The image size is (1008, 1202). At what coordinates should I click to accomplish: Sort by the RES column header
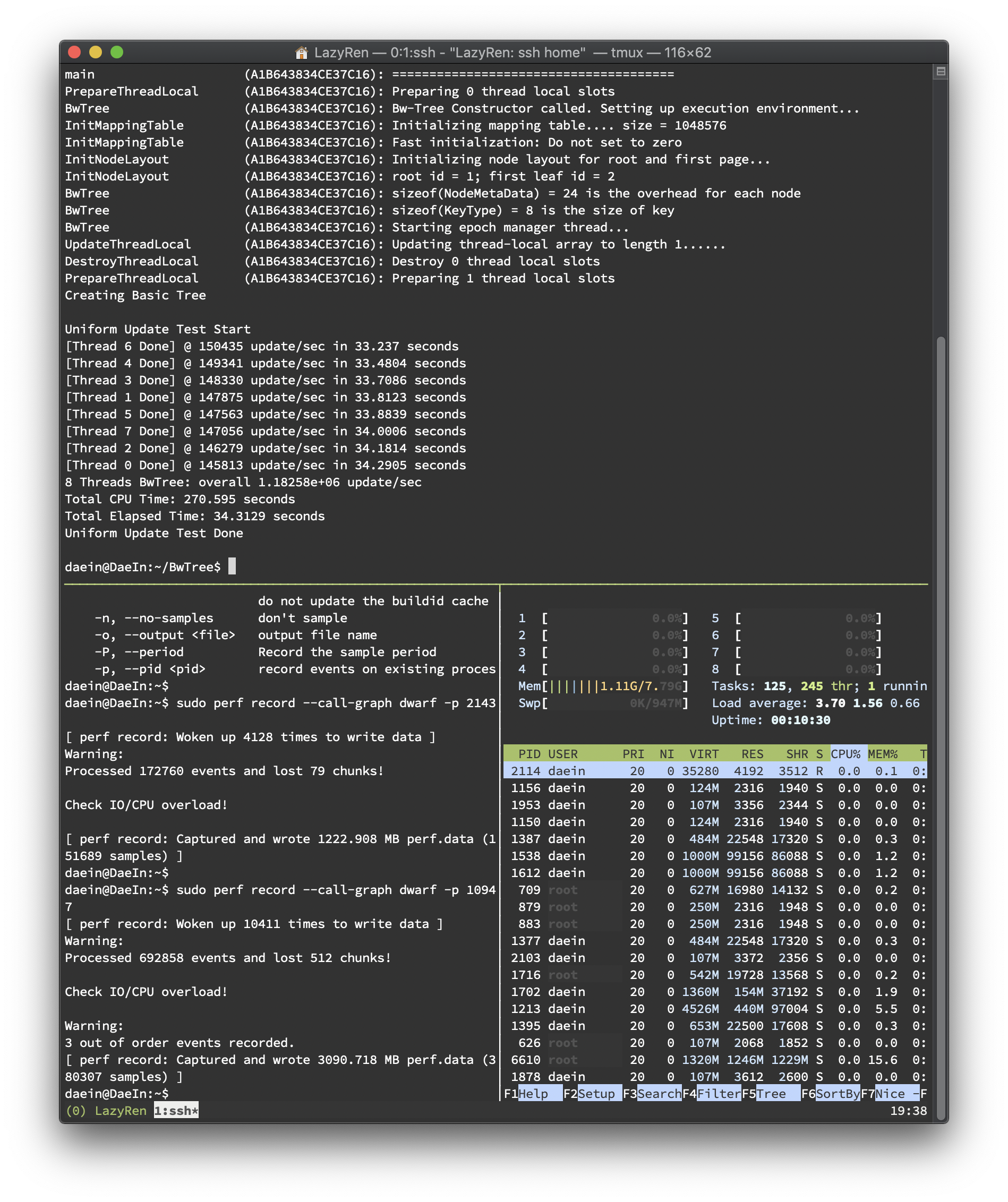pyautogui.click(x=753, y=754)
